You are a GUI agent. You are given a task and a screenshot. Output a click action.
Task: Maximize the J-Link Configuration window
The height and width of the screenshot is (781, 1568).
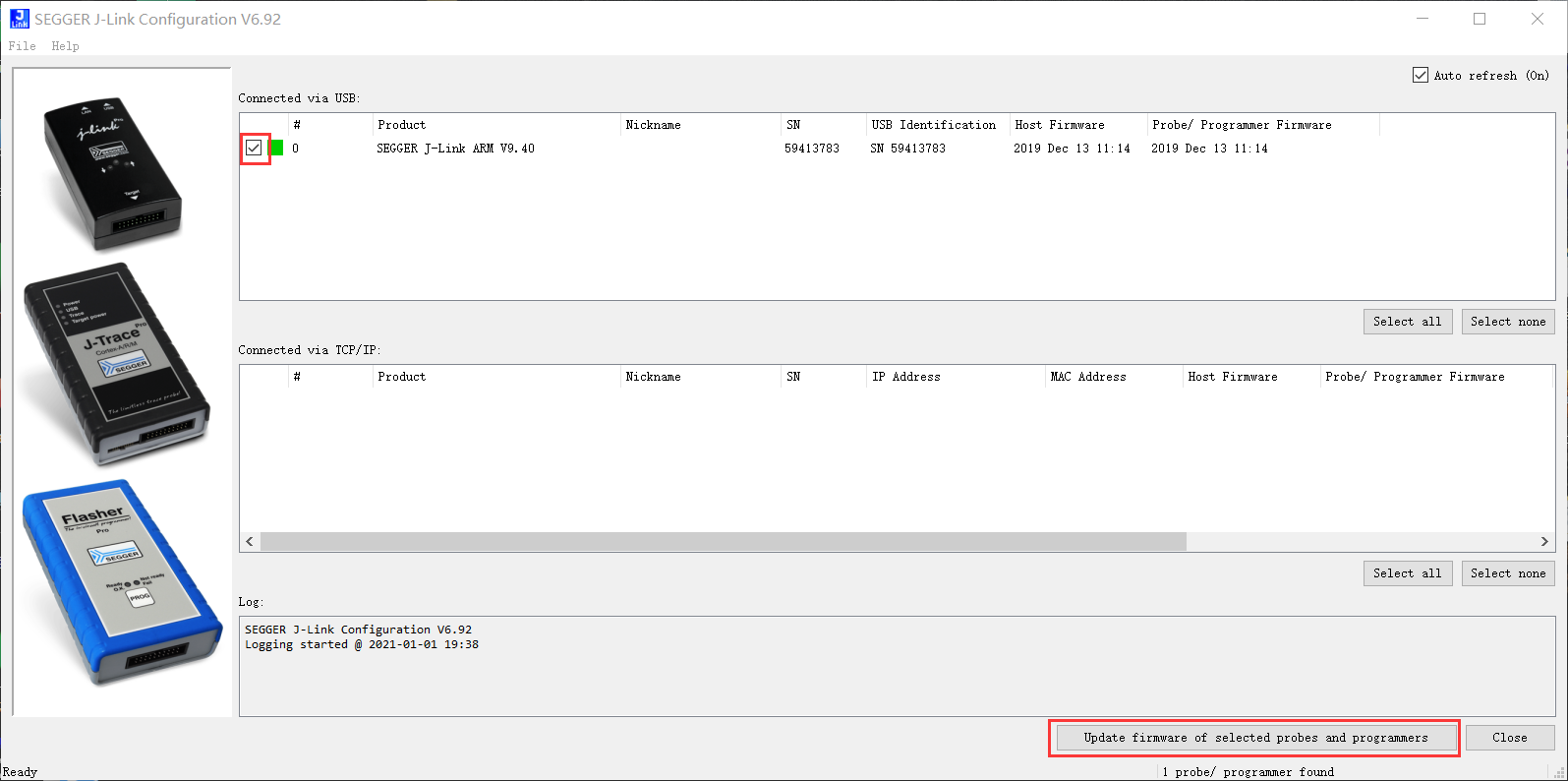pos(1480,19)
